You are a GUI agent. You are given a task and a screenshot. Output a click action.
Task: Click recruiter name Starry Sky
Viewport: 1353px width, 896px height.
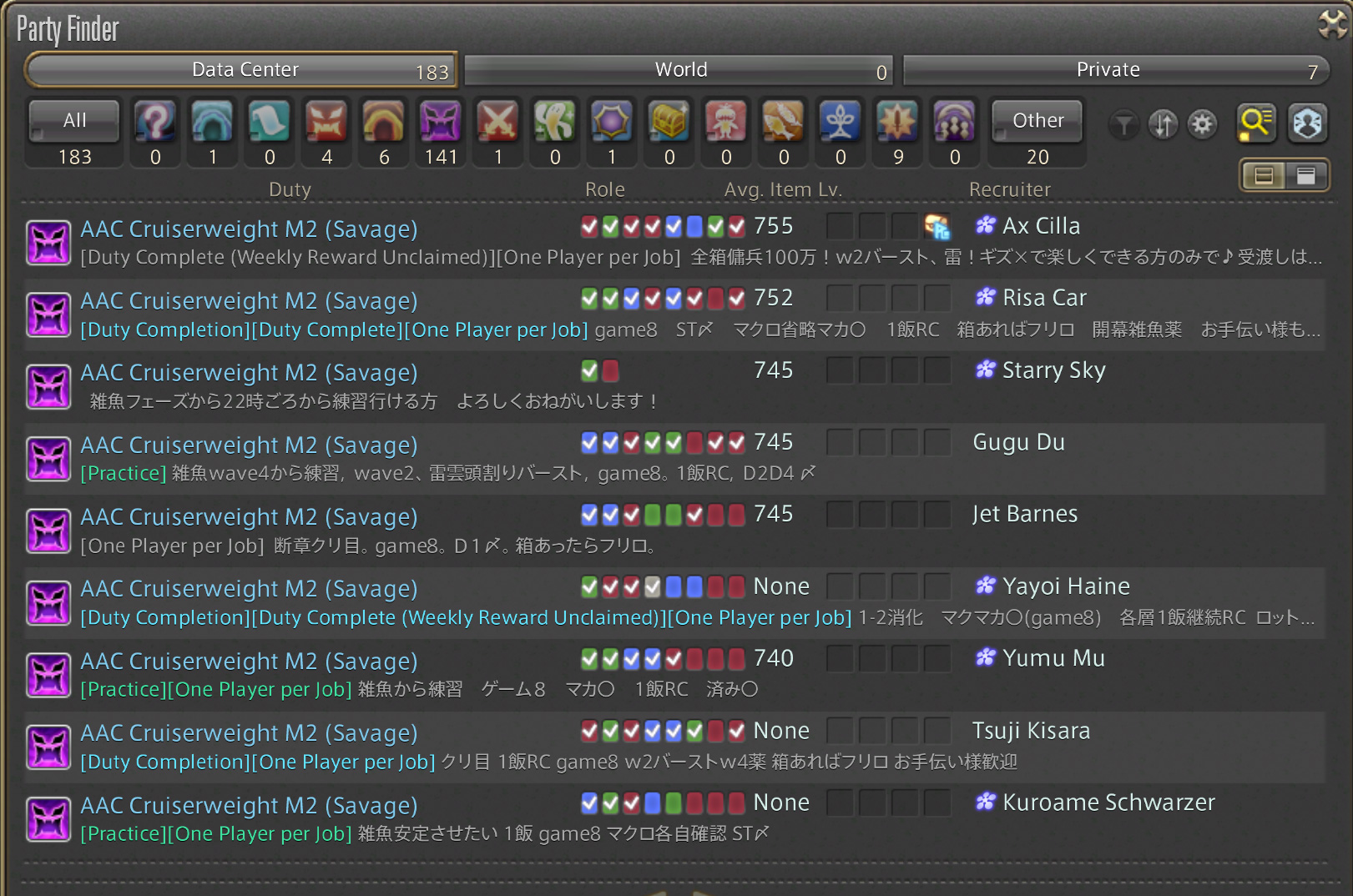pos(1053,370)
